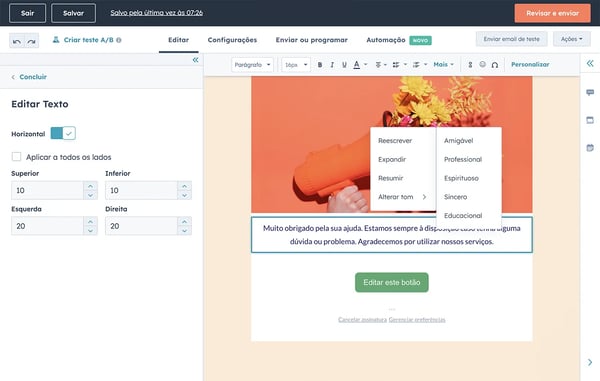This screenshot has height=381, width=600.
Task: Switch to the Editar tab
Action: (x=179, y=40)
